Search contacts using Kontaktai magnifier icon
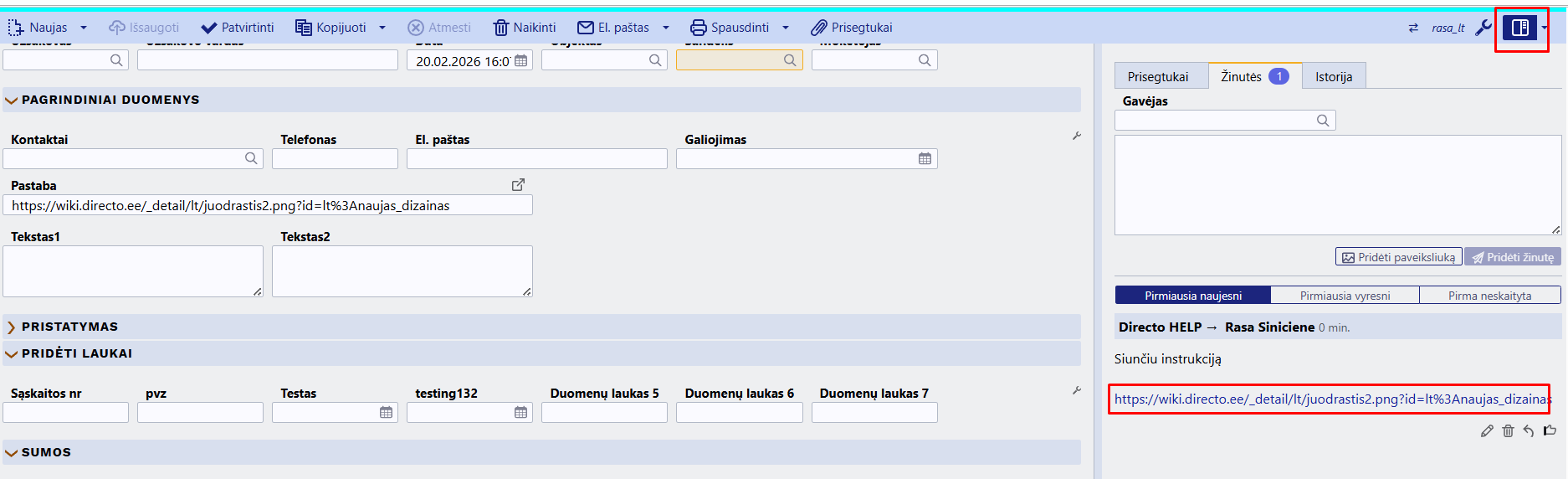The height and width of the screenshot is (479, 1568). 251,159
